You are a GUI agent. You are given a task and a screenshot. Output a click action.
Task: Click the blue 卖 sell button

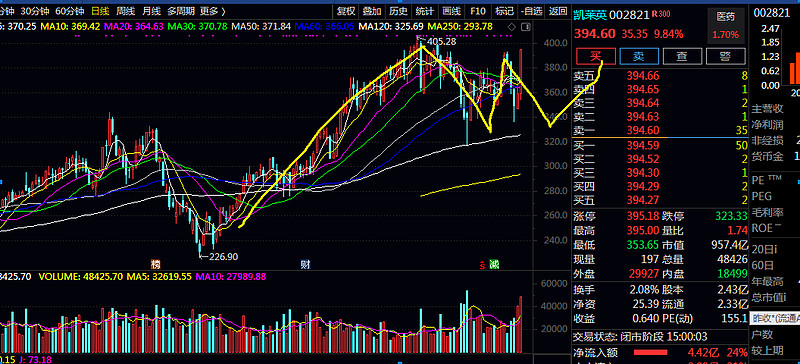[x=639, y=57]
